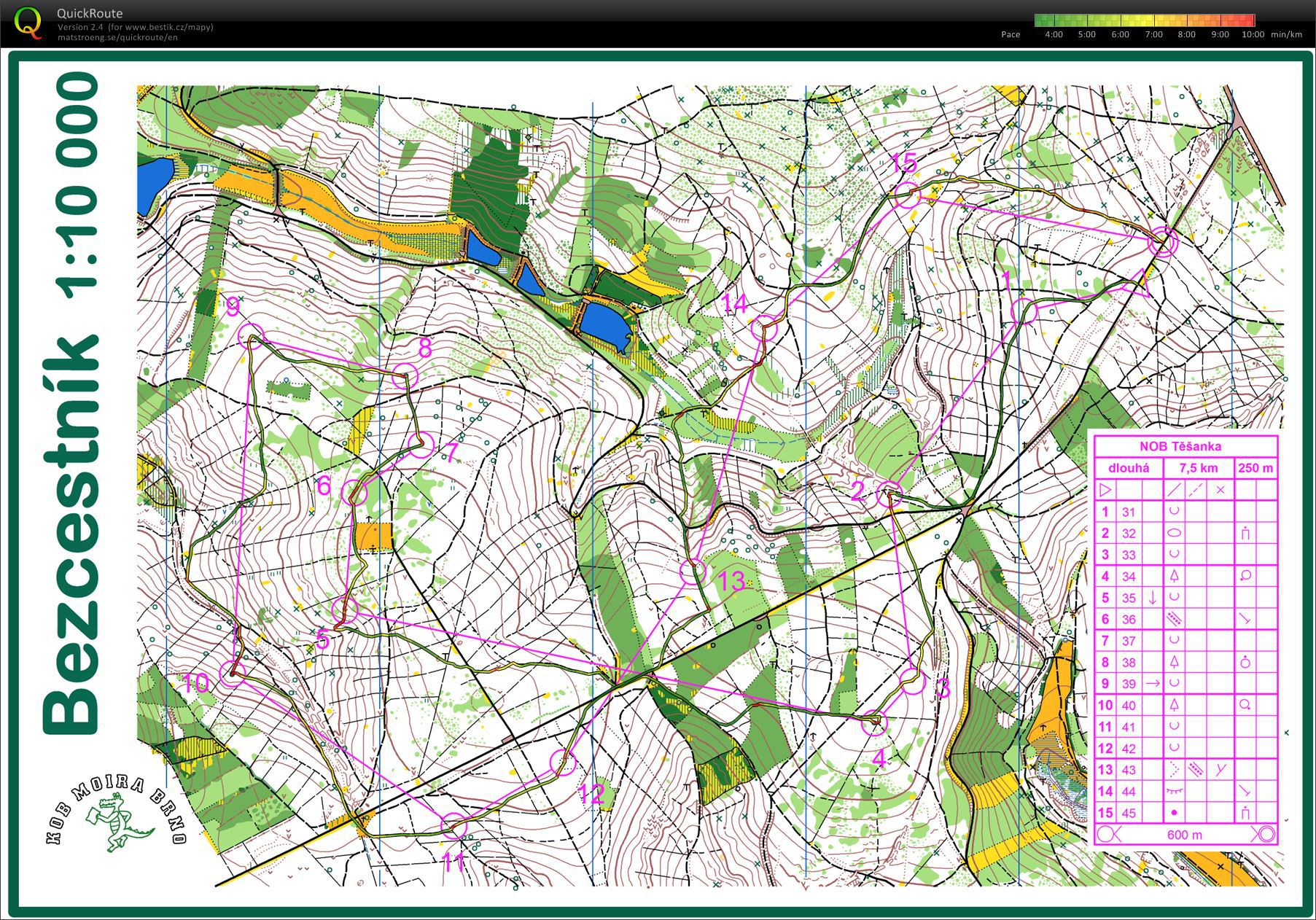Click the 'min/km' unit label
1316x920 pixels.
pyautogui.click(x=1286, y=34)
